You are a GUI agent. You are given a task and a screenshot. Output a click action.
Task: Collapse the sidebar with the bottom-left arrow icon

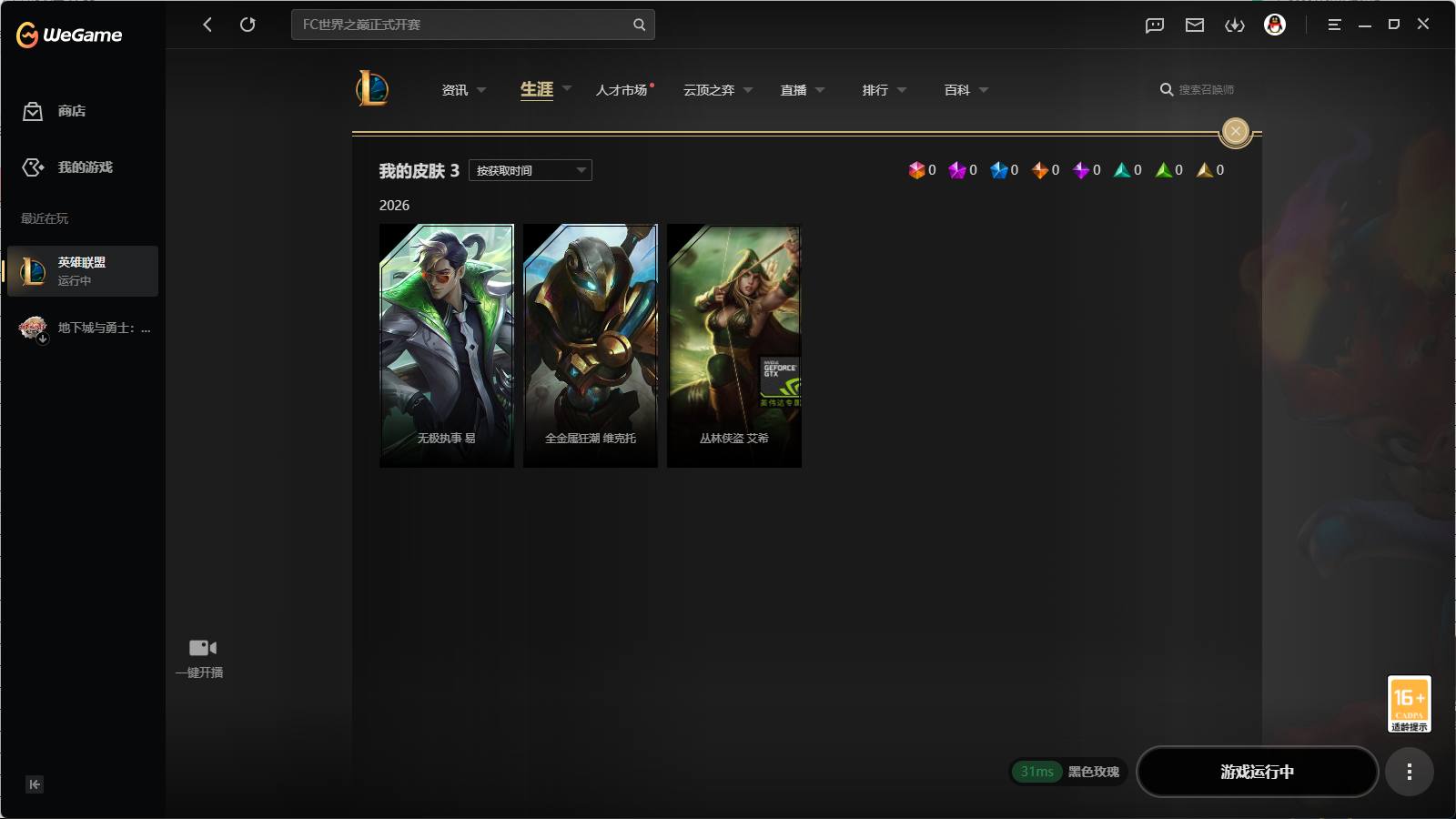pos(35,784)
